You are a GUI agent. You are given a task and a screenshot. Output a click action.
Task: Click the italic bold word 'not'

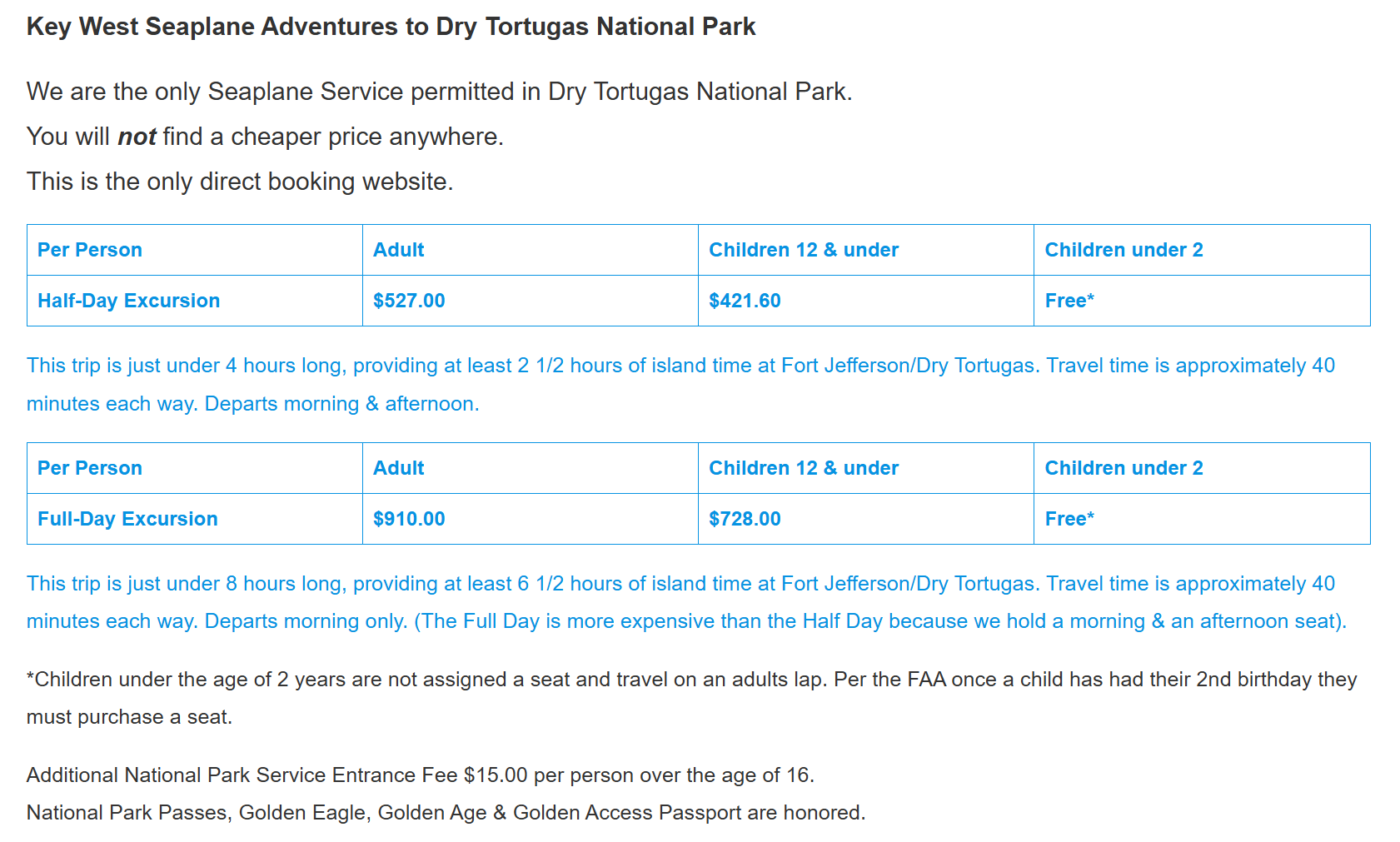[137, 137]
